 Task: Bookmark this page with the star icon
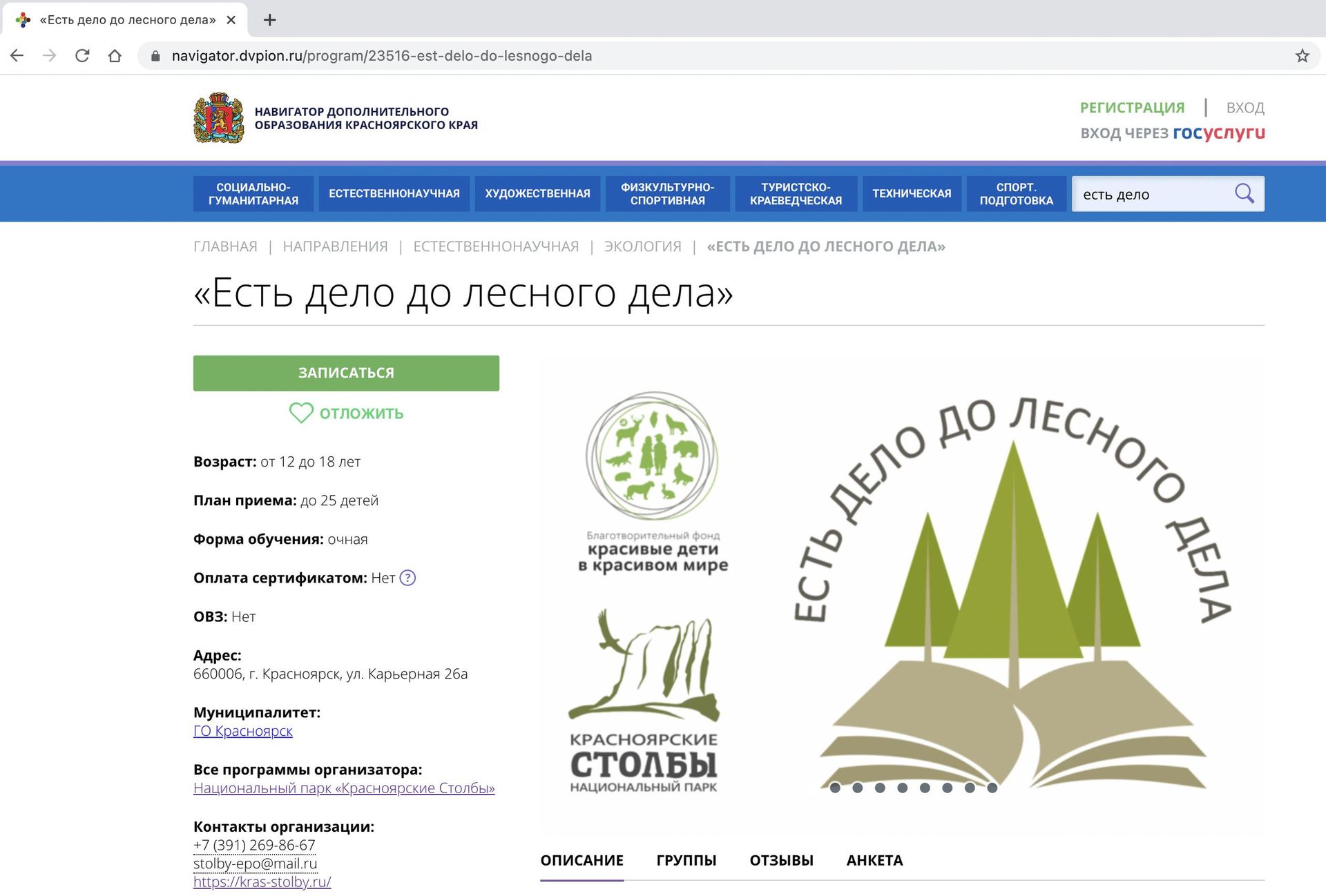click(x=1302, y=56)
